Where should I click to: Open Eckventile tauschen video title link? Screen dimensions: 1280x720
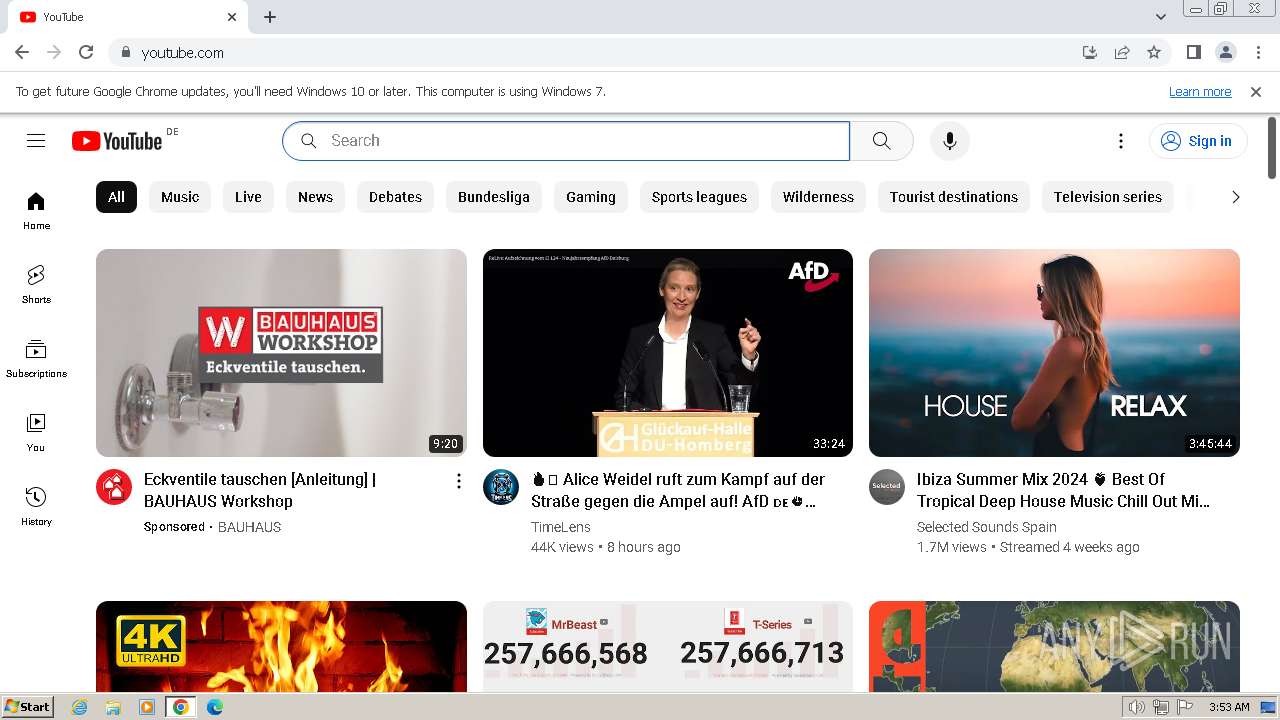260,490
